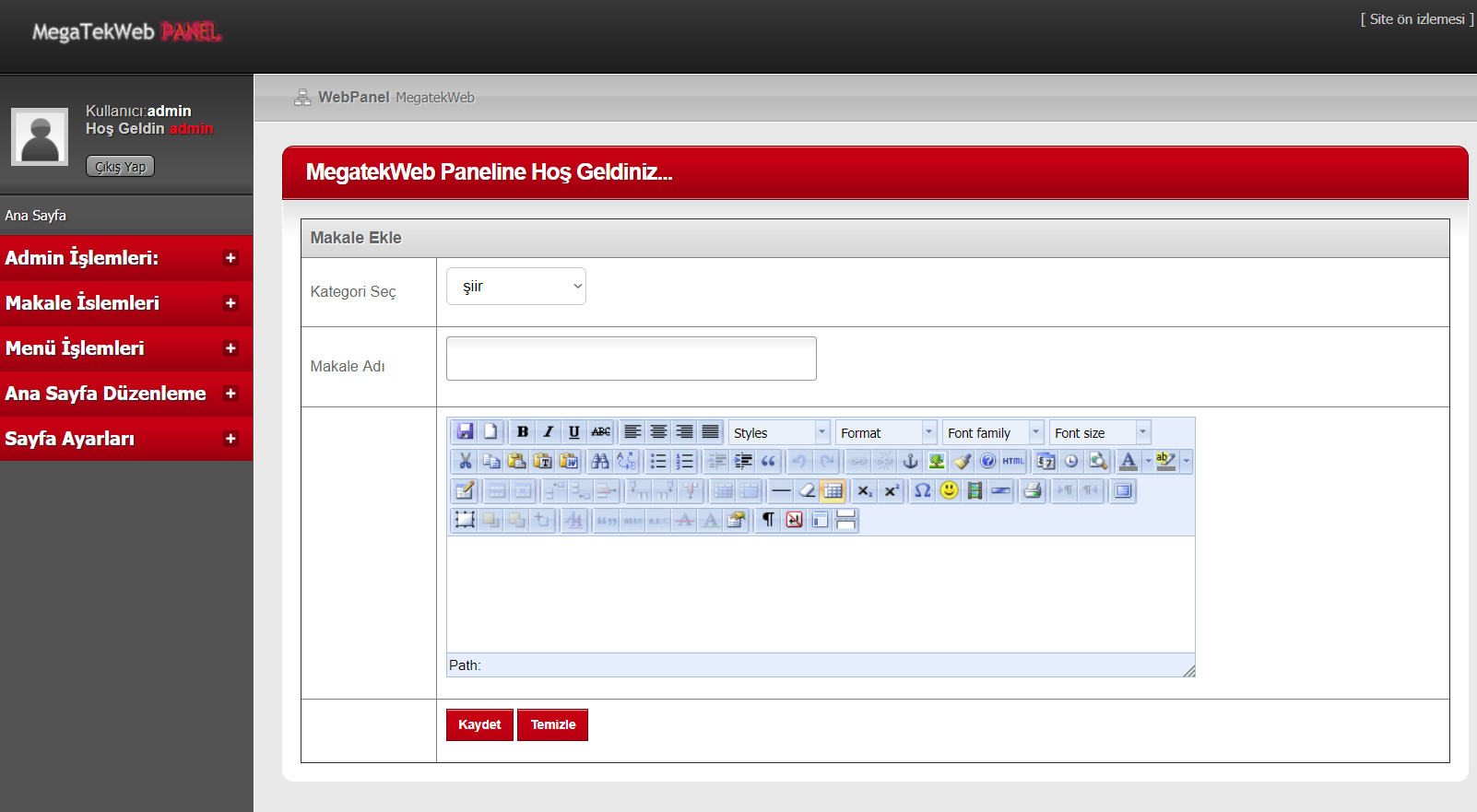This screenshot has width=1477, height=812.
Task: Open the insert image tree icon
Action: [x=936, y=462]
